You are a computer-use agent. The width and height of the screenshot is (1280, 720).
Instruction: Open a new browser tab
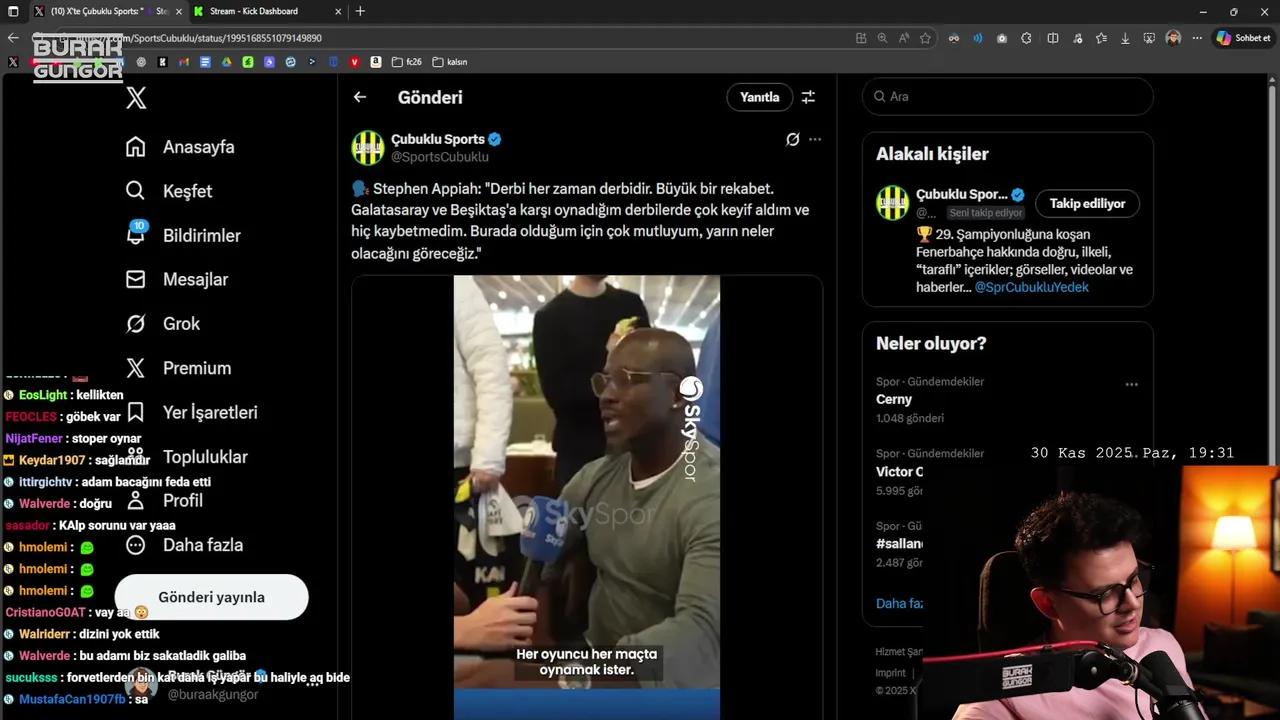coord(360,11)
